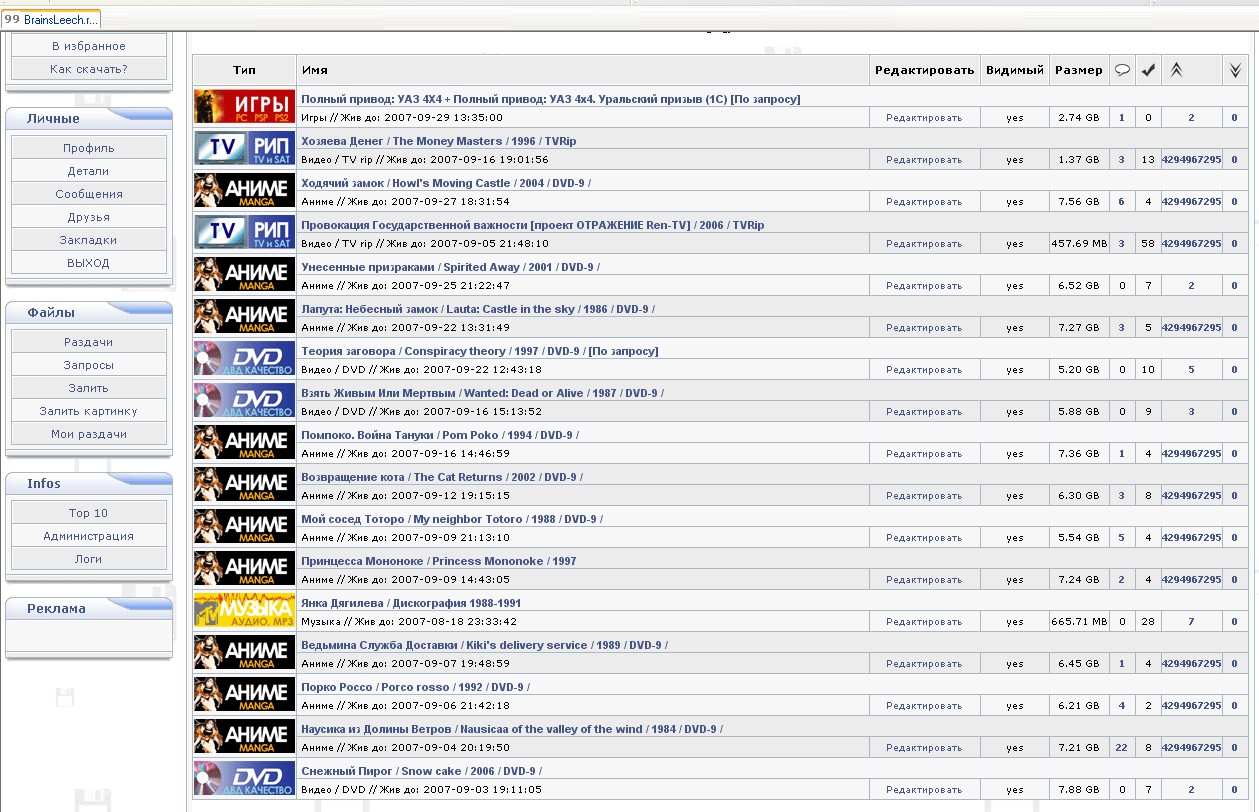
Task: Open torrent Порко Россо / Porco rosso
Action: point(414,687)
